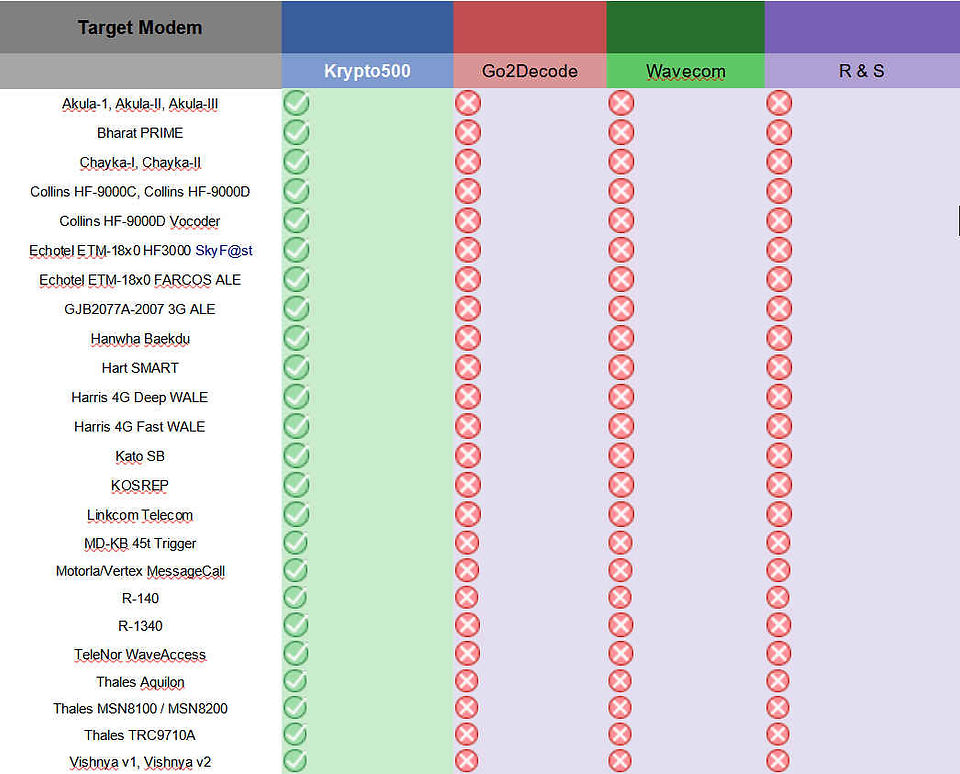Select the Target Modem header cell
The height and width of the screenshot is (774, 960).
click(x=140, y=28)
